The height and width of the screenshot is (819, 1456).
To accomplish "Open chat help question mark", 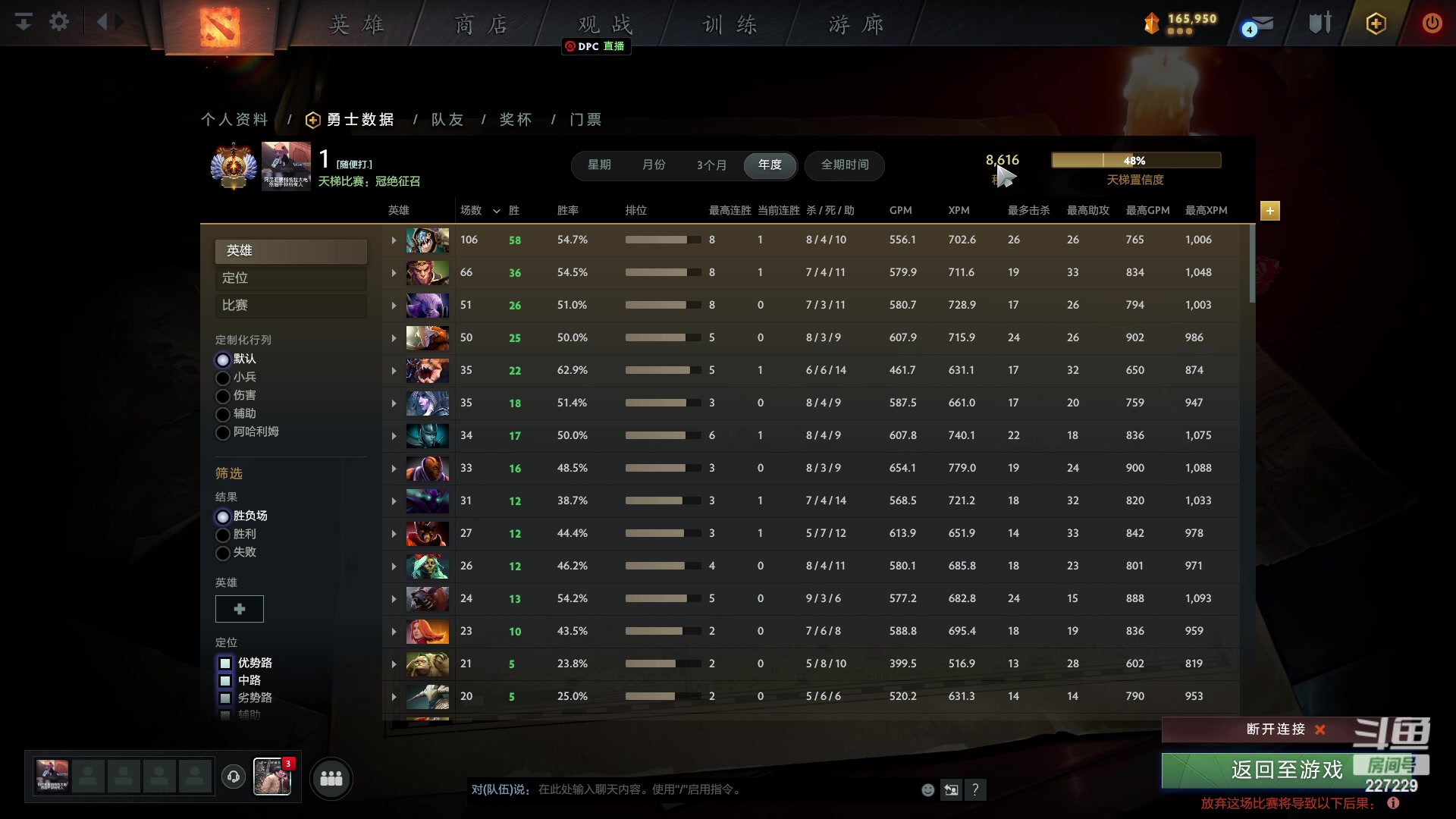I will (976, 790).
